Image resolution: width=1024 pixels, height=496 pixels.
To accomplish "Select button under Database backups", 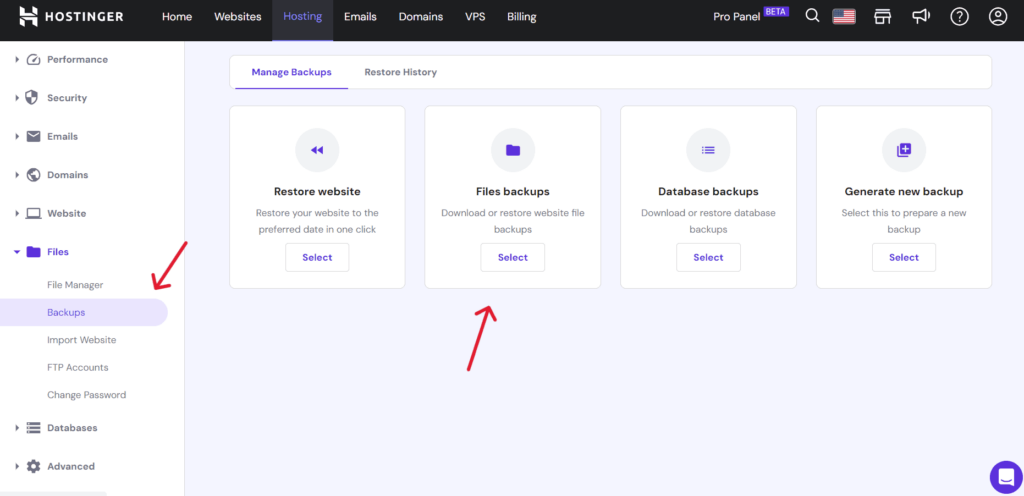I will coord(709,257).
